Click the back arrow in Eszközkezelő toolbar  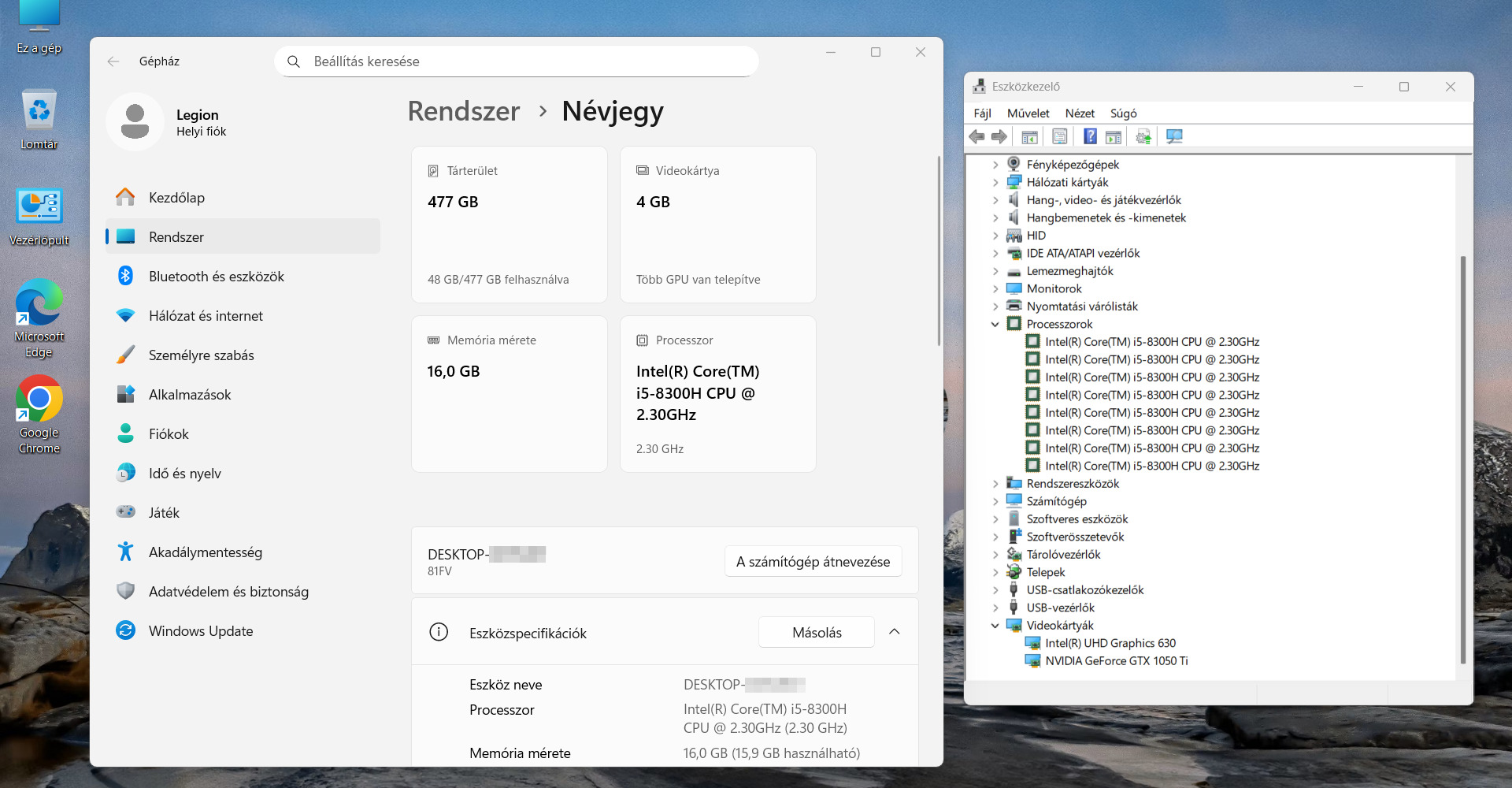[x=976, y=137]
